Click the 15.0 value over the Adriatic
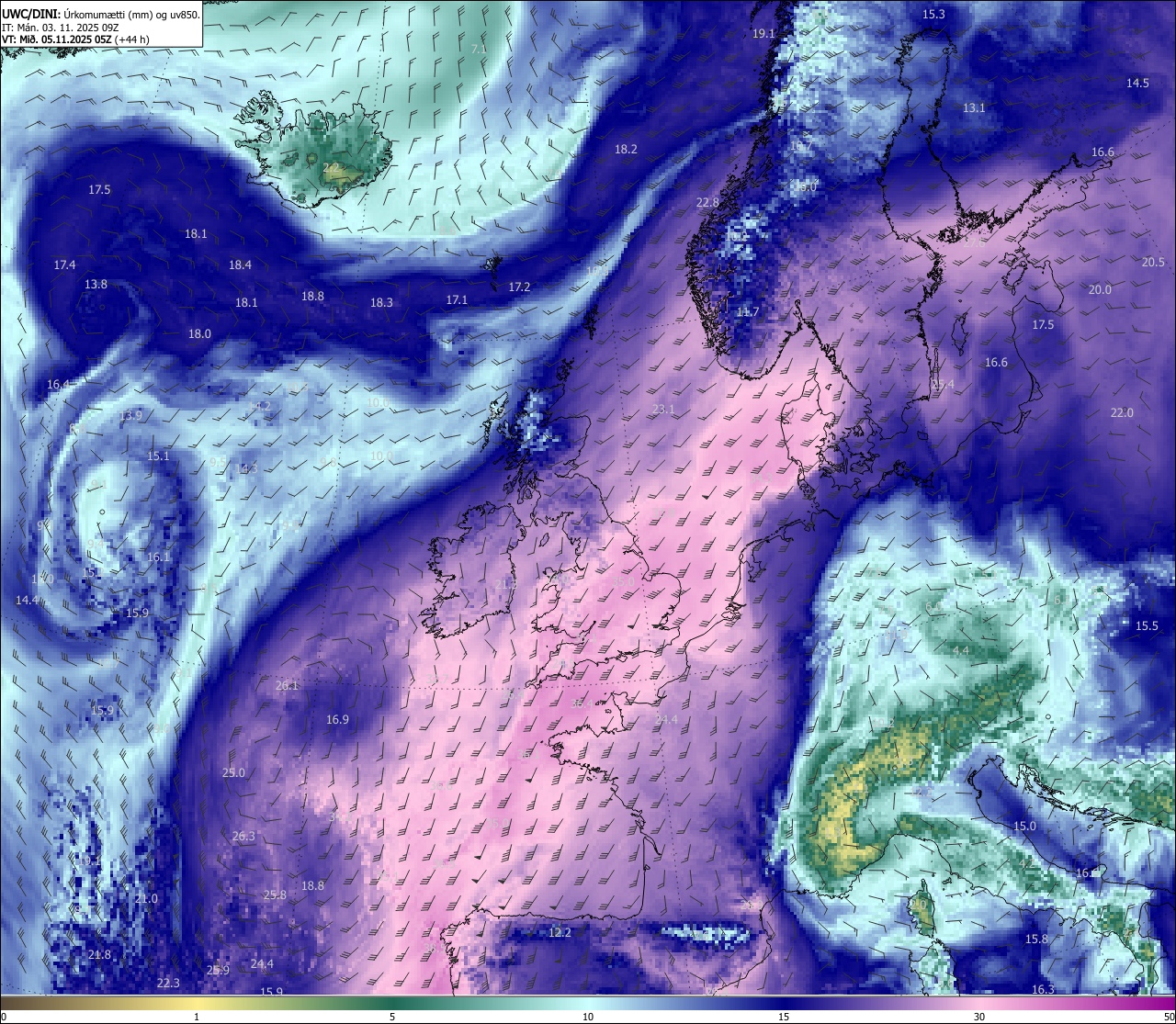The width and height of the screenshot is (1176, 1024). (1024, 826)
